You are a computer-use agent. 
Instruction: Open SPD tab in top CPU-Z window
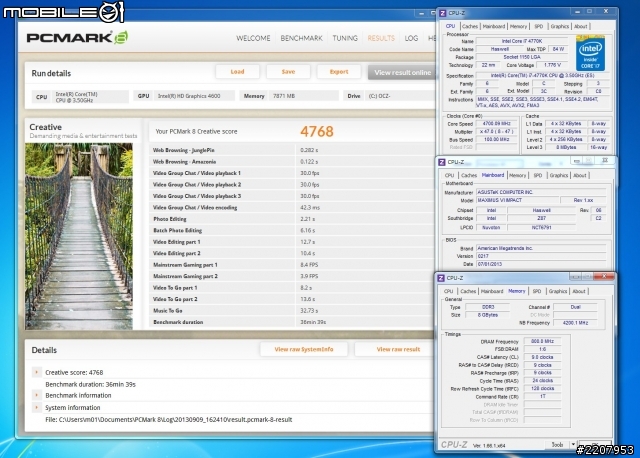539,26
